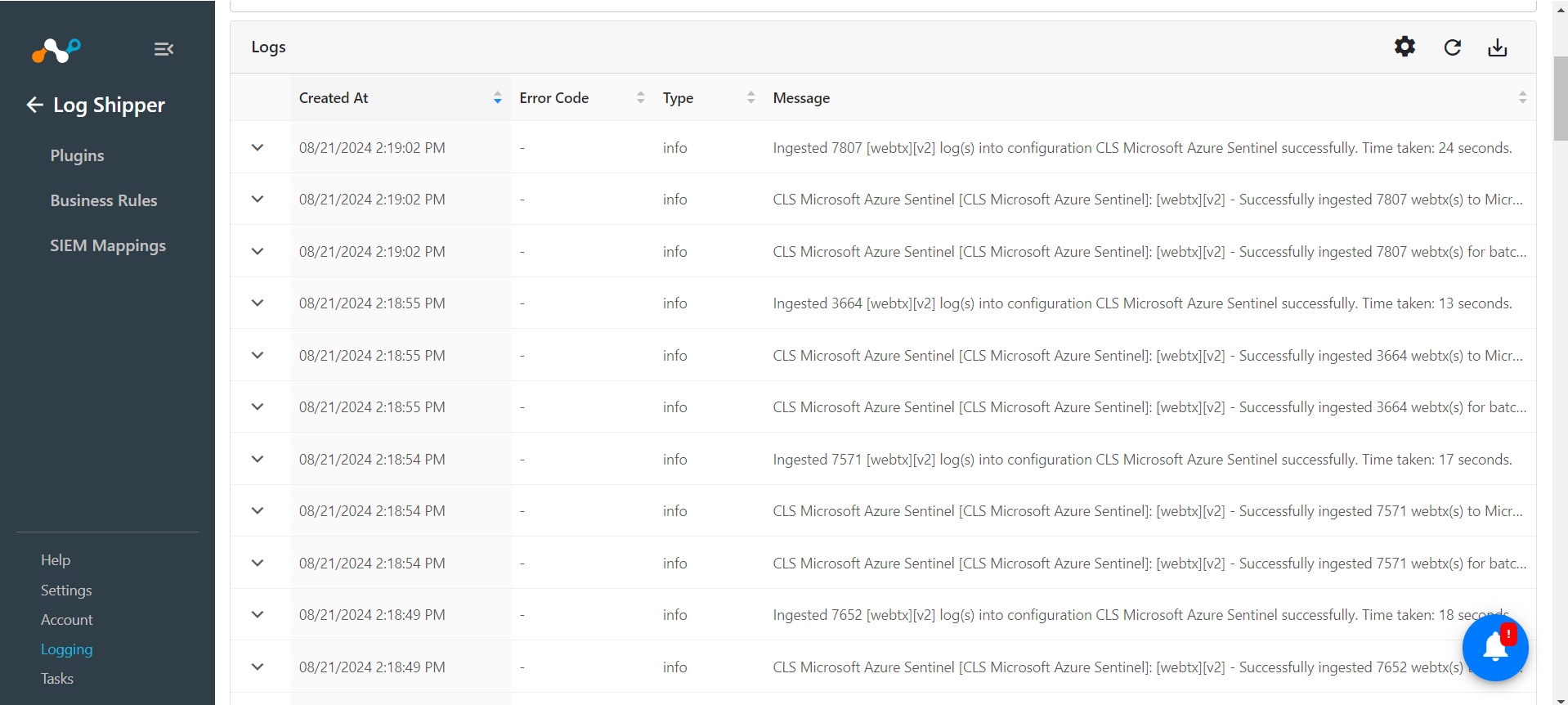1568x705 pixels.
Task: Open the Account page
Action: (x=67, y=620)
